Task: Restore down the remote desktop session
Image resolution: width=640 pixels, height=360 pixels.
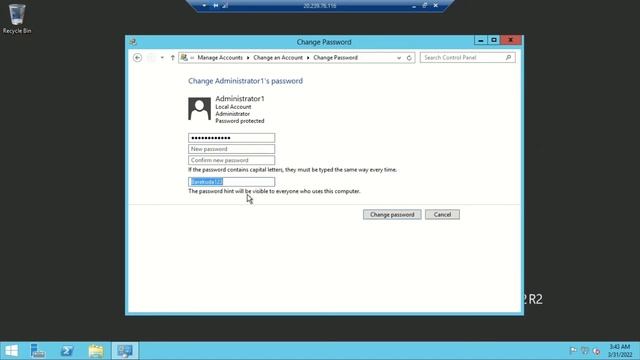Action: pos(425,6)
